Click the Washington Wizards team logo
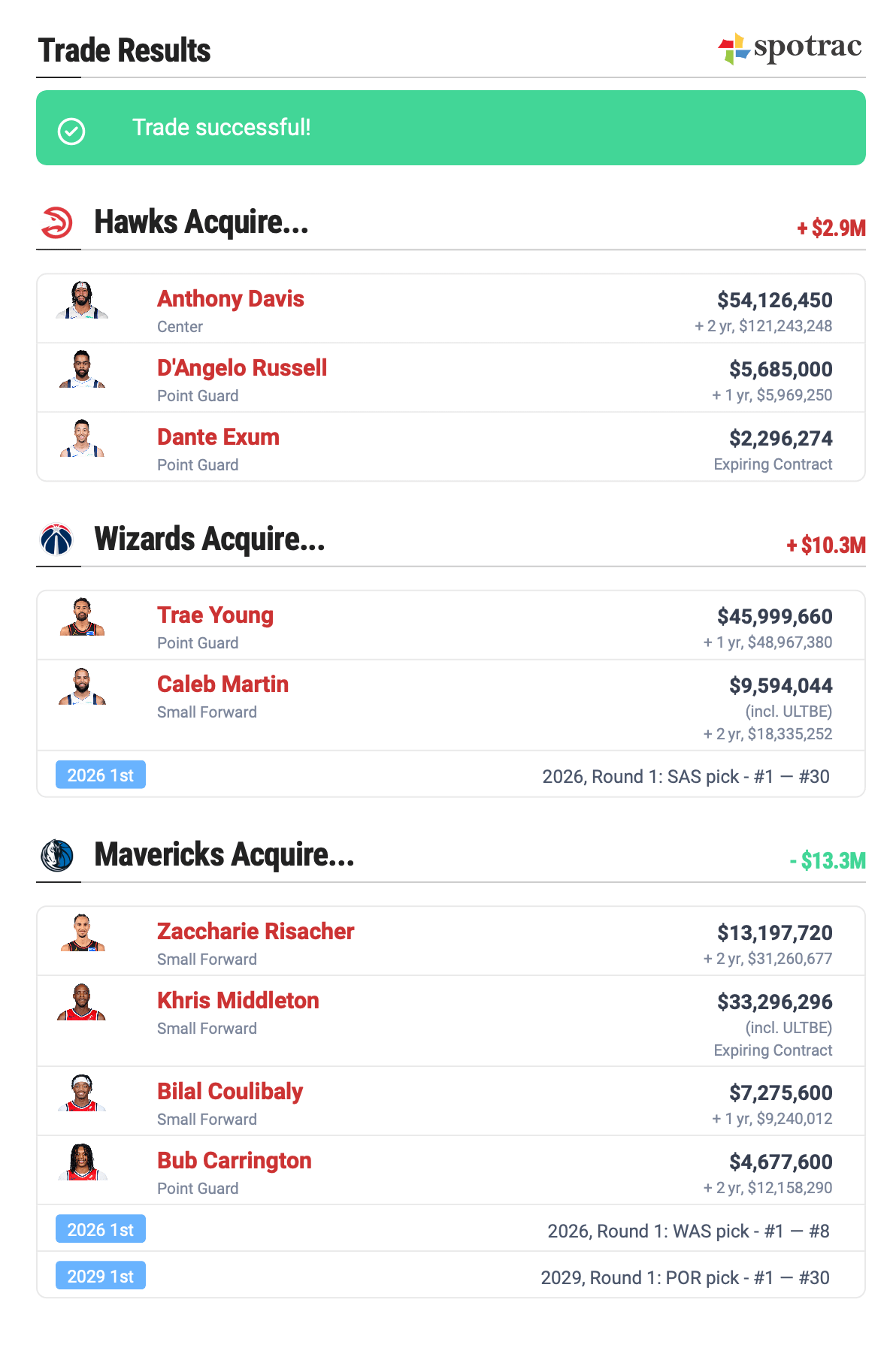887x1372 pixels. click(x=57, y=539)
